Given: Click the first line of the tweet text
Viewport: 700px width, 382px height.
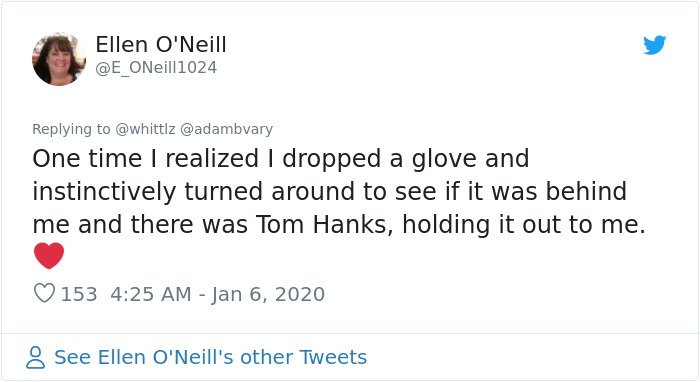Looking at the screenshot, I should tap(281, 158).
